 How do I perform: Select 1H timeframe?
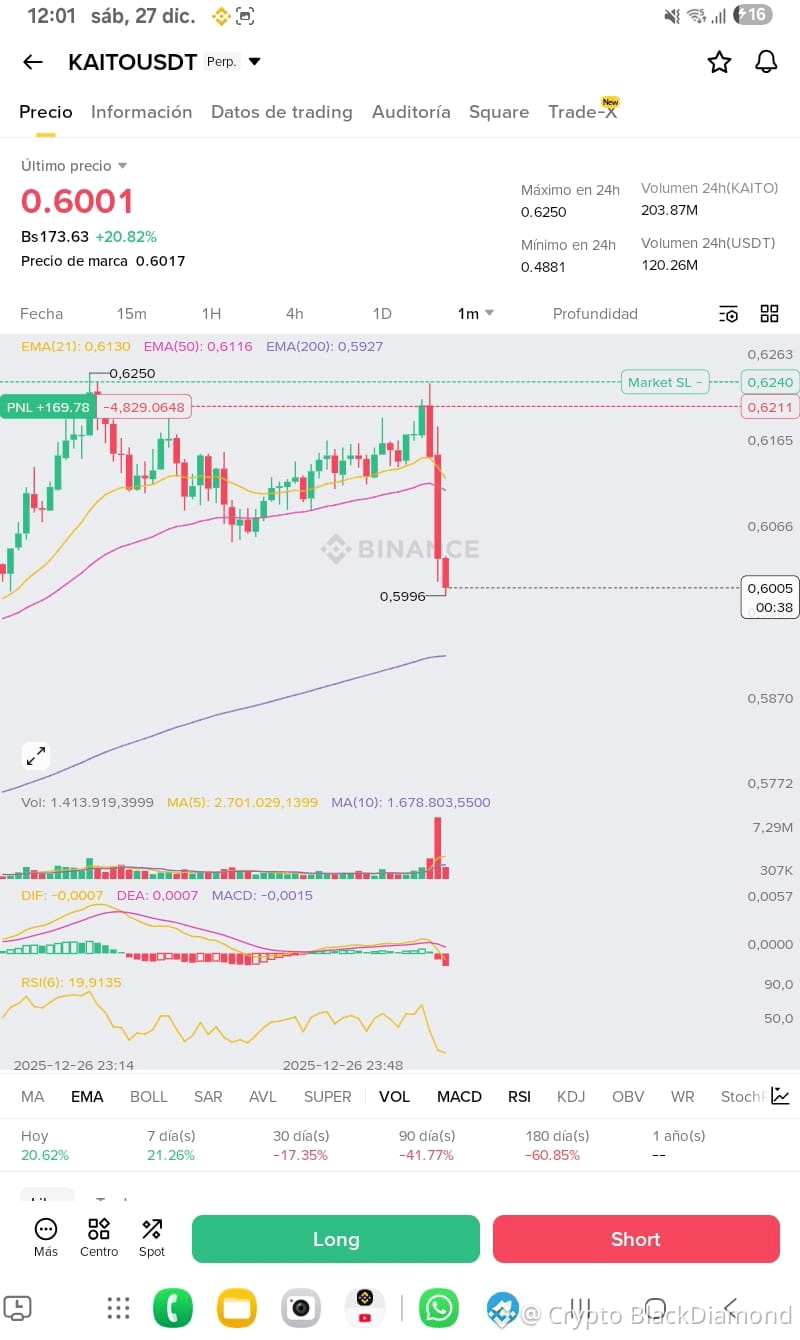(211, 314)
